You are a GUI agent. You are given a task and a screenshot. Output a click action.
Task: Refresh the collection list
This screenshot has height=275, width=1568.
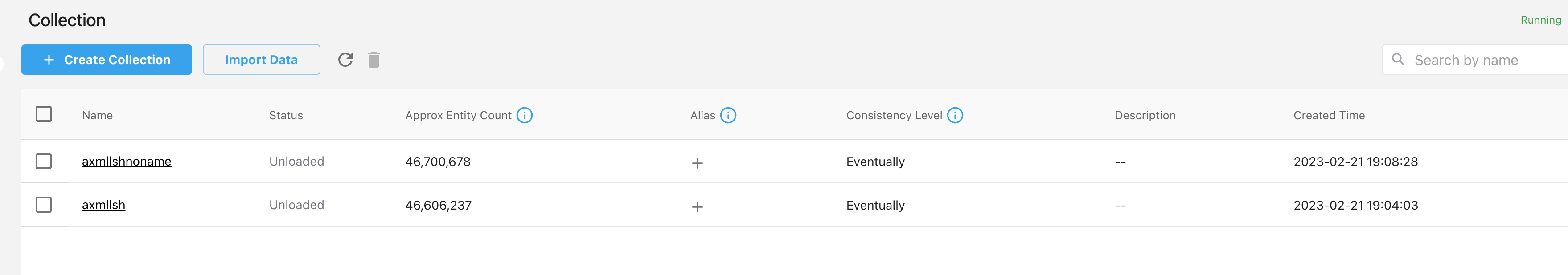346,60
